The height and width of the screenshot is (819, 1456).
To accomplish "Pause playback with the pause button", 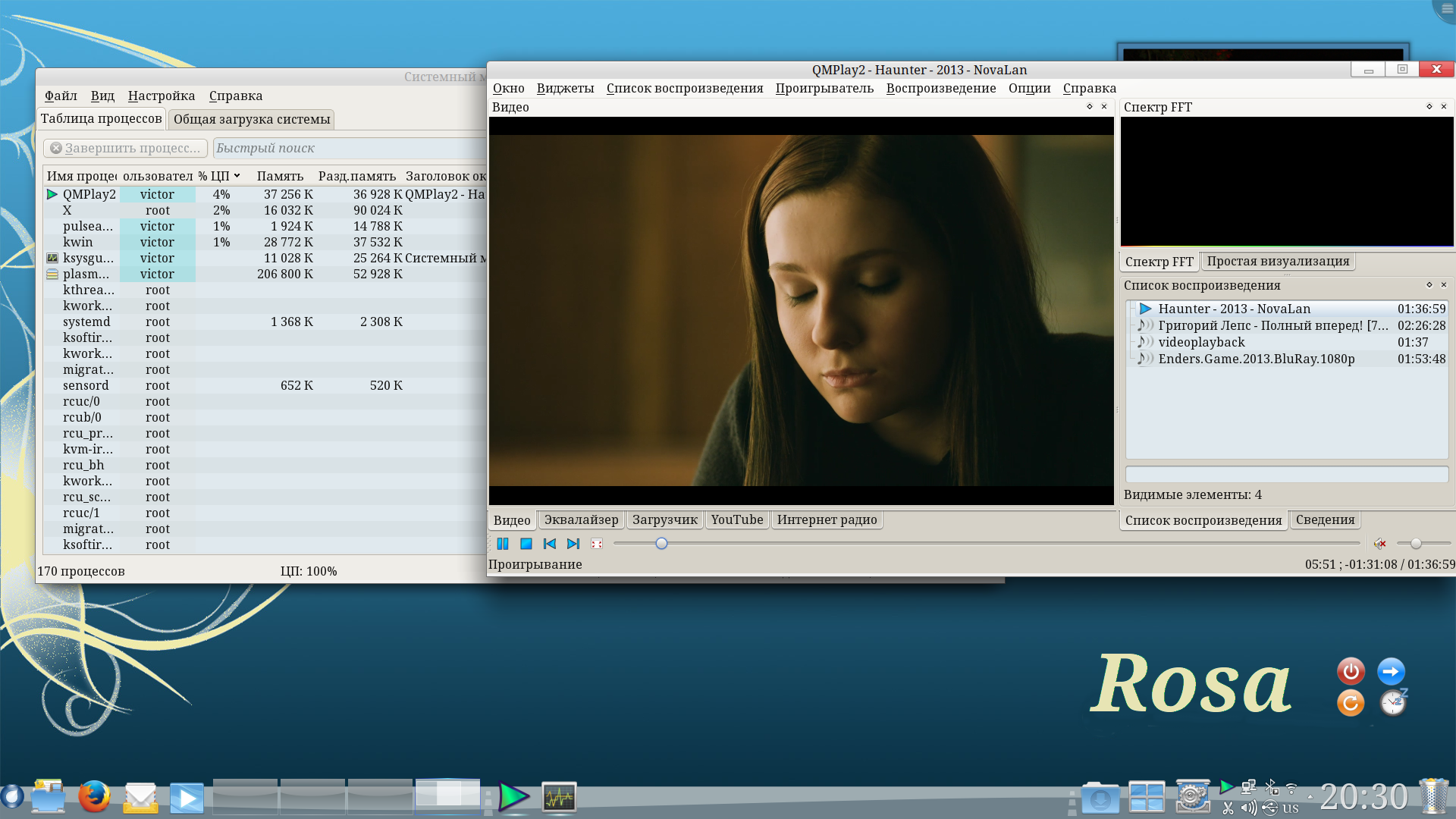I will 502,544.
